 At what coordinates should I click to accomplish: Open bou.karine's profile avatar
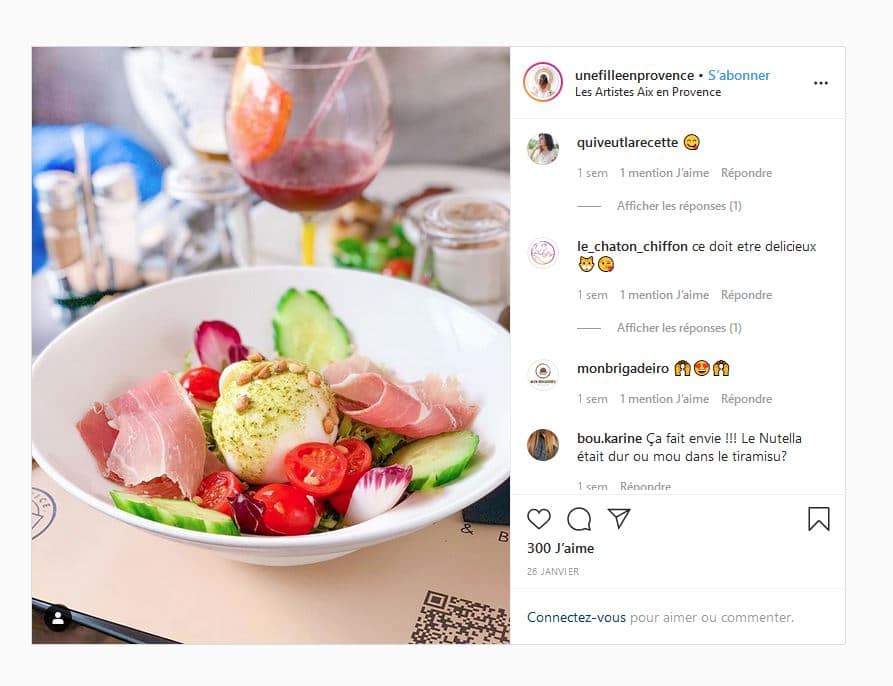pos(543,445)
